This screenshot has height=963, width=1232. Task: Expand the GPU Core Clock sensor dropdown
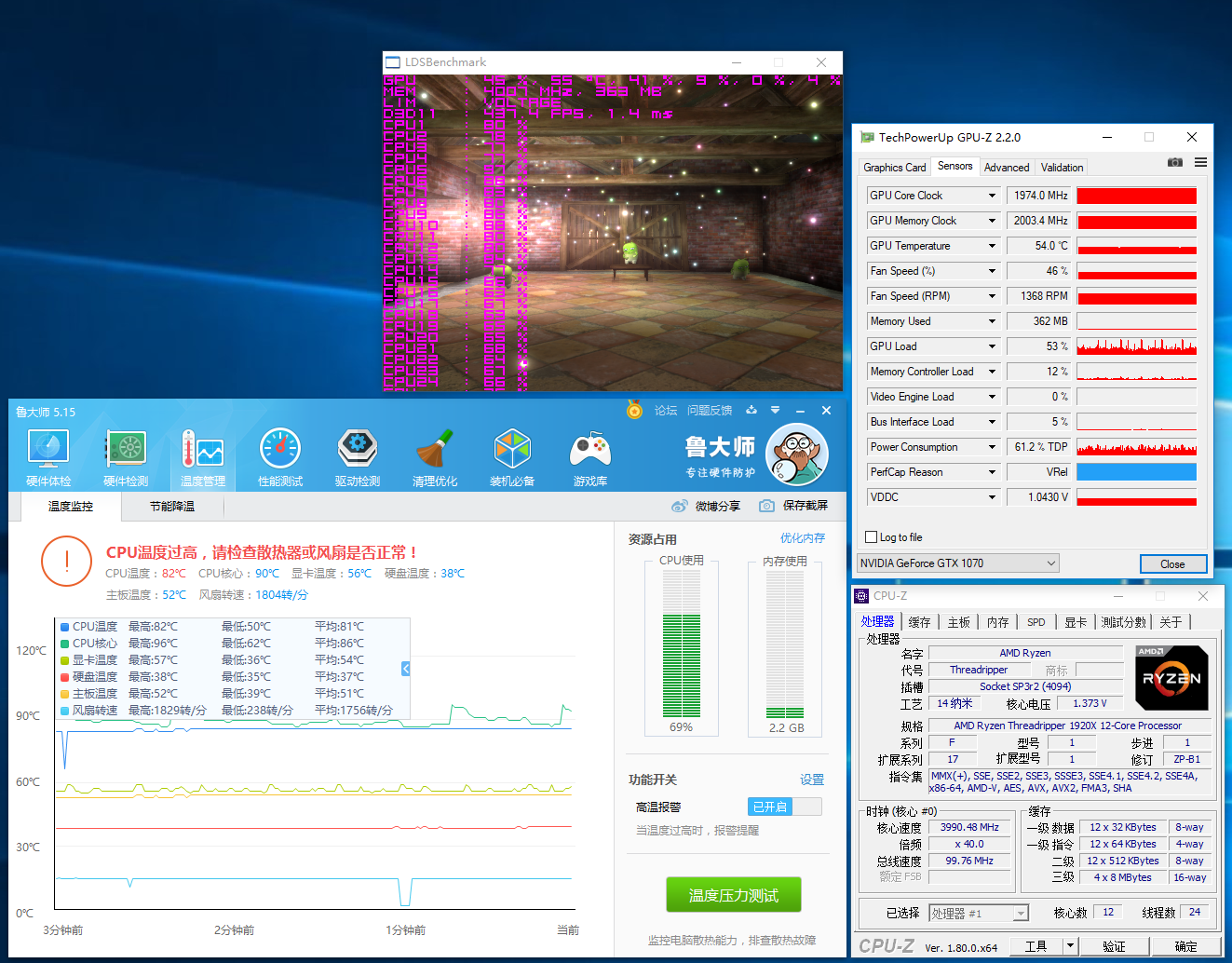(x=992, y=196)
